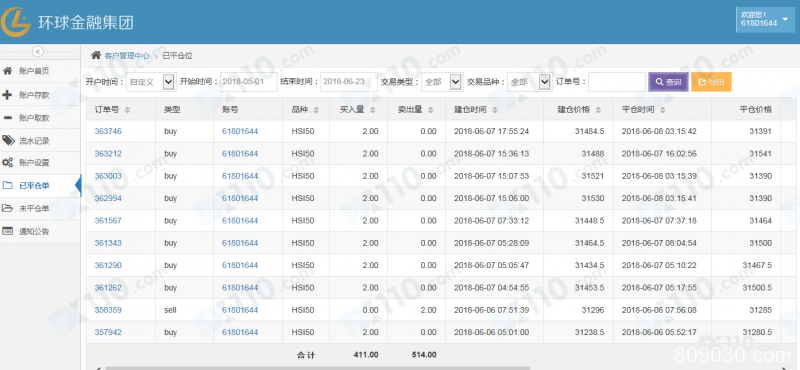Click the folder icon beside 已平仓单

tap(7, 185)
